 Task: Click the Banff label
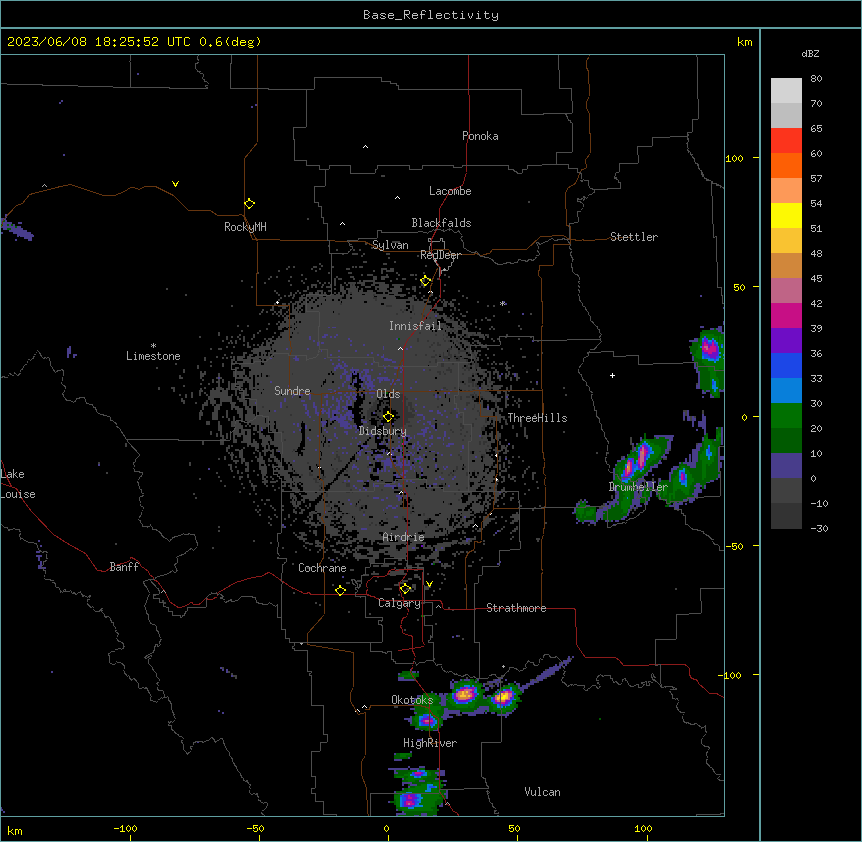(x=124, y=567)
